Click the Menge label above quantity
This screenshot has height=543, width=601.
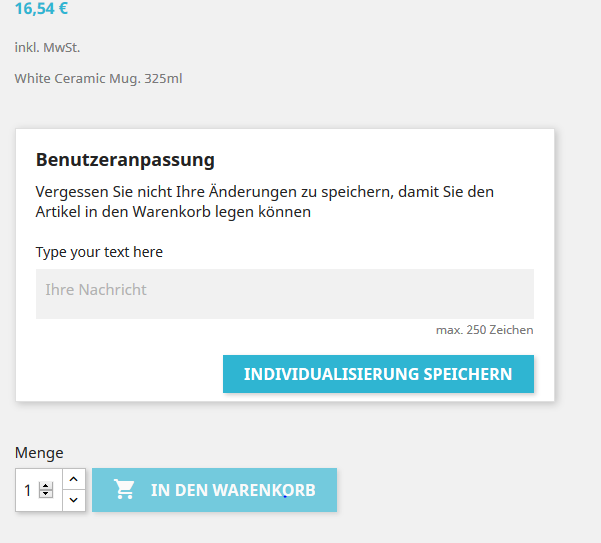[x=39, y=453]
